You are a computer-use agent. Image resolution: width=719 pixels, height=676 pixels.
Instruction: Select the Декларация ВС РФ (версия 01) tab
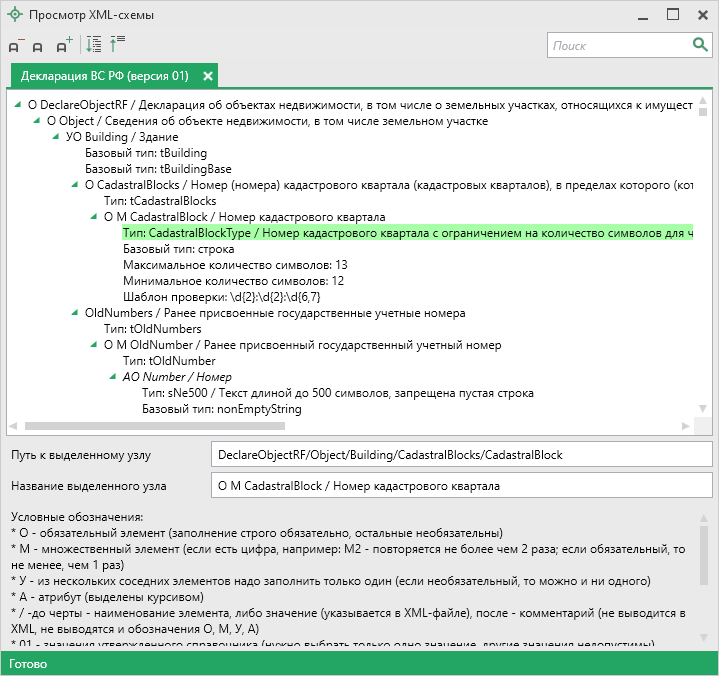pos(104,76)
